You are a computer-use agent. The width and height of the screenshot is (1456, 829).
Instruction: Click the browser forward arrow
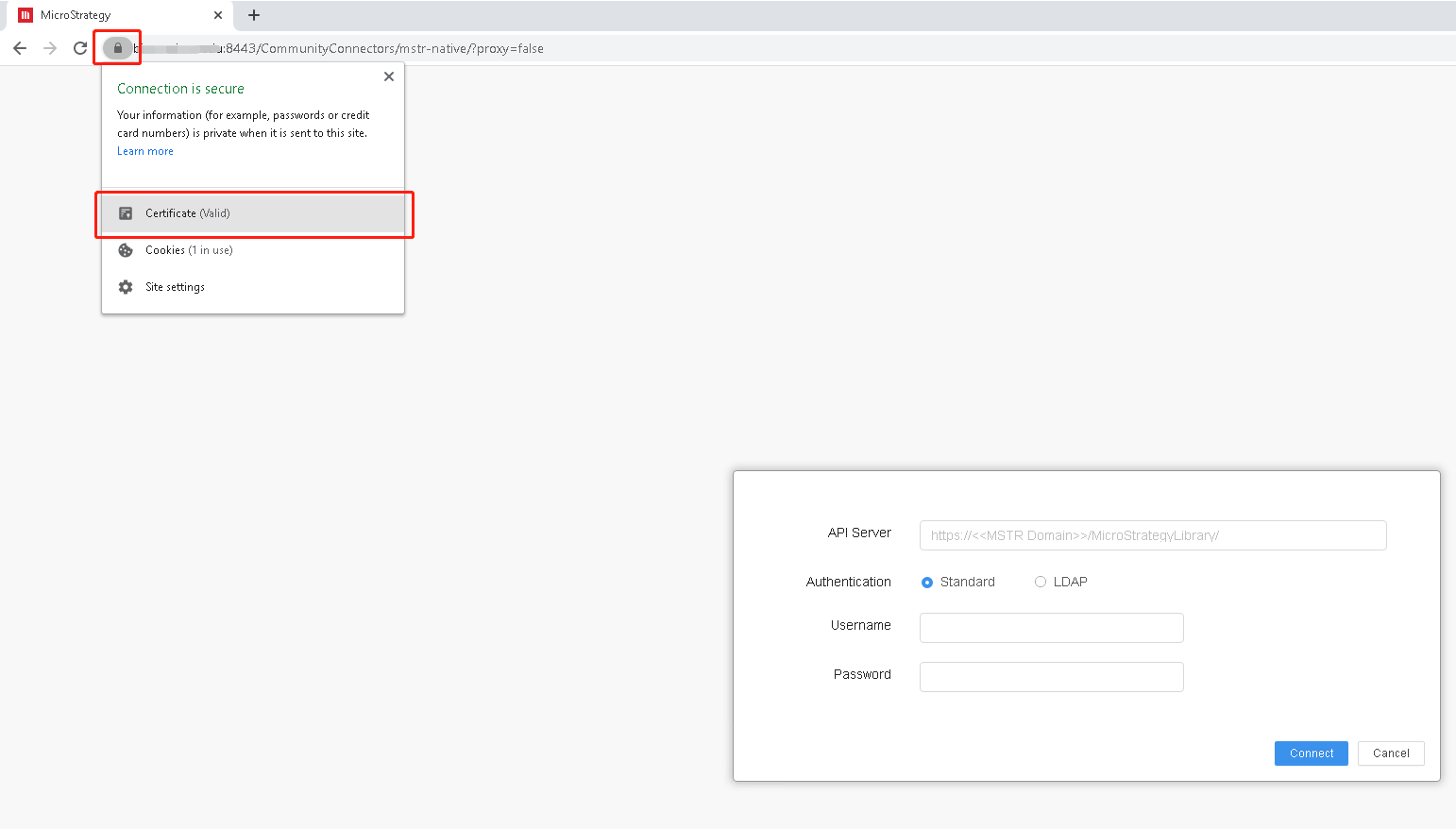point(50,48)
